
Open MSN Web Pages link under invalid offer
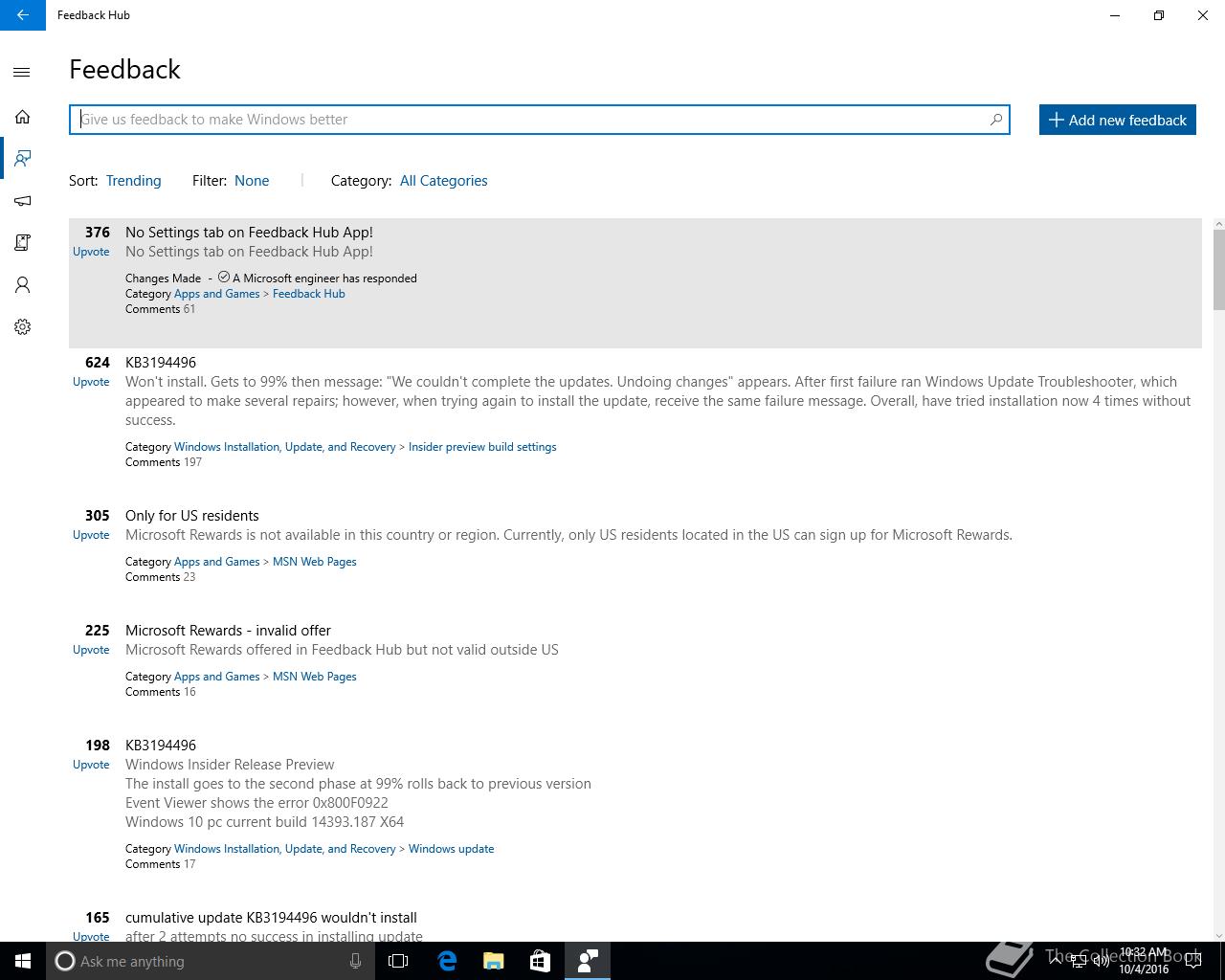click(x=314, y=677)
